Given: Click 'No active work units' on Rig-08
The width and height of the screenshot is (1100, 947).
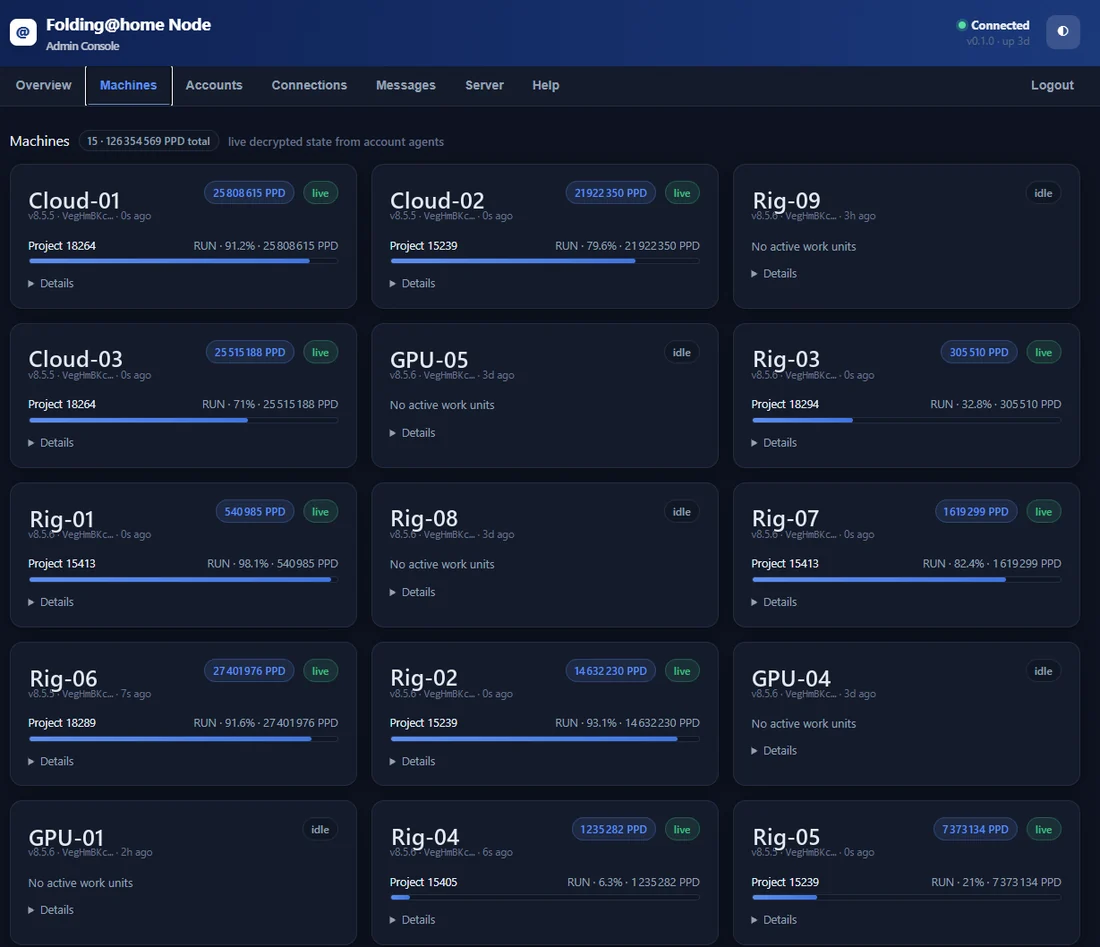Looking at the screenshot, I should tap(442, 564).
